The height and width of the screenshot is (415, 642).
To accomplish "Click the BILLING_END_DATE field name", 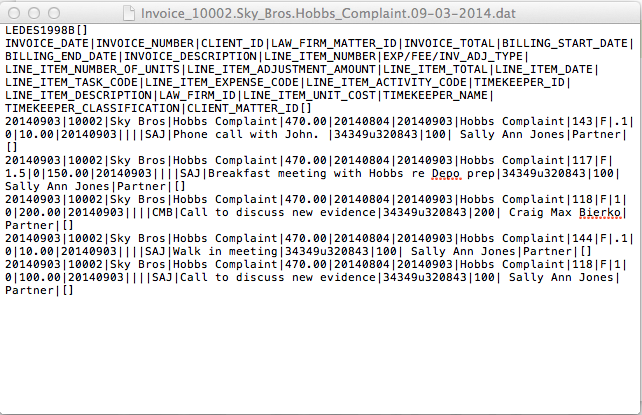I will 61,56.
